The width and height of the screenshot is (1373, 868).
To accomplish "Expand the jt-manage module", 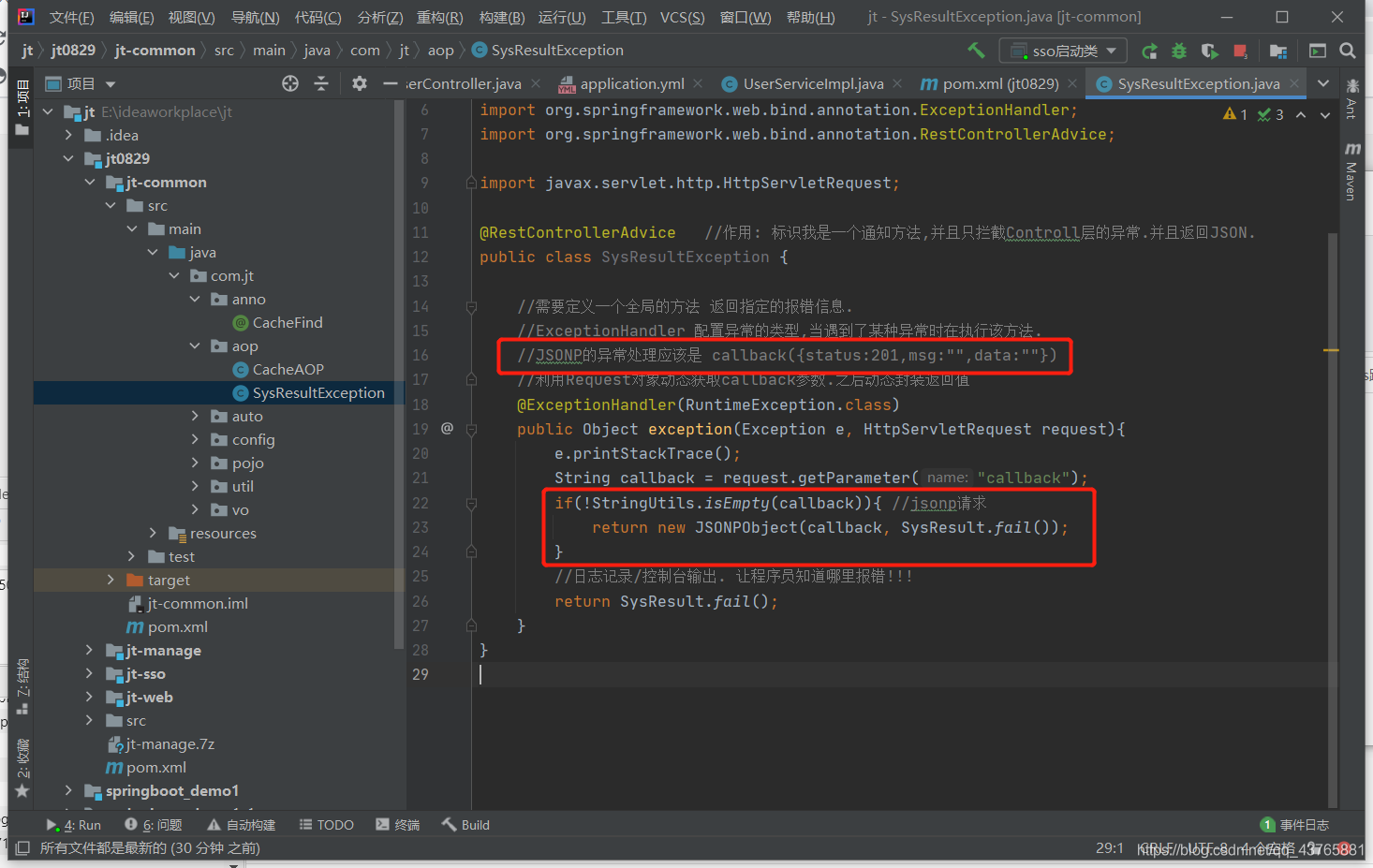I will [90, 650].
